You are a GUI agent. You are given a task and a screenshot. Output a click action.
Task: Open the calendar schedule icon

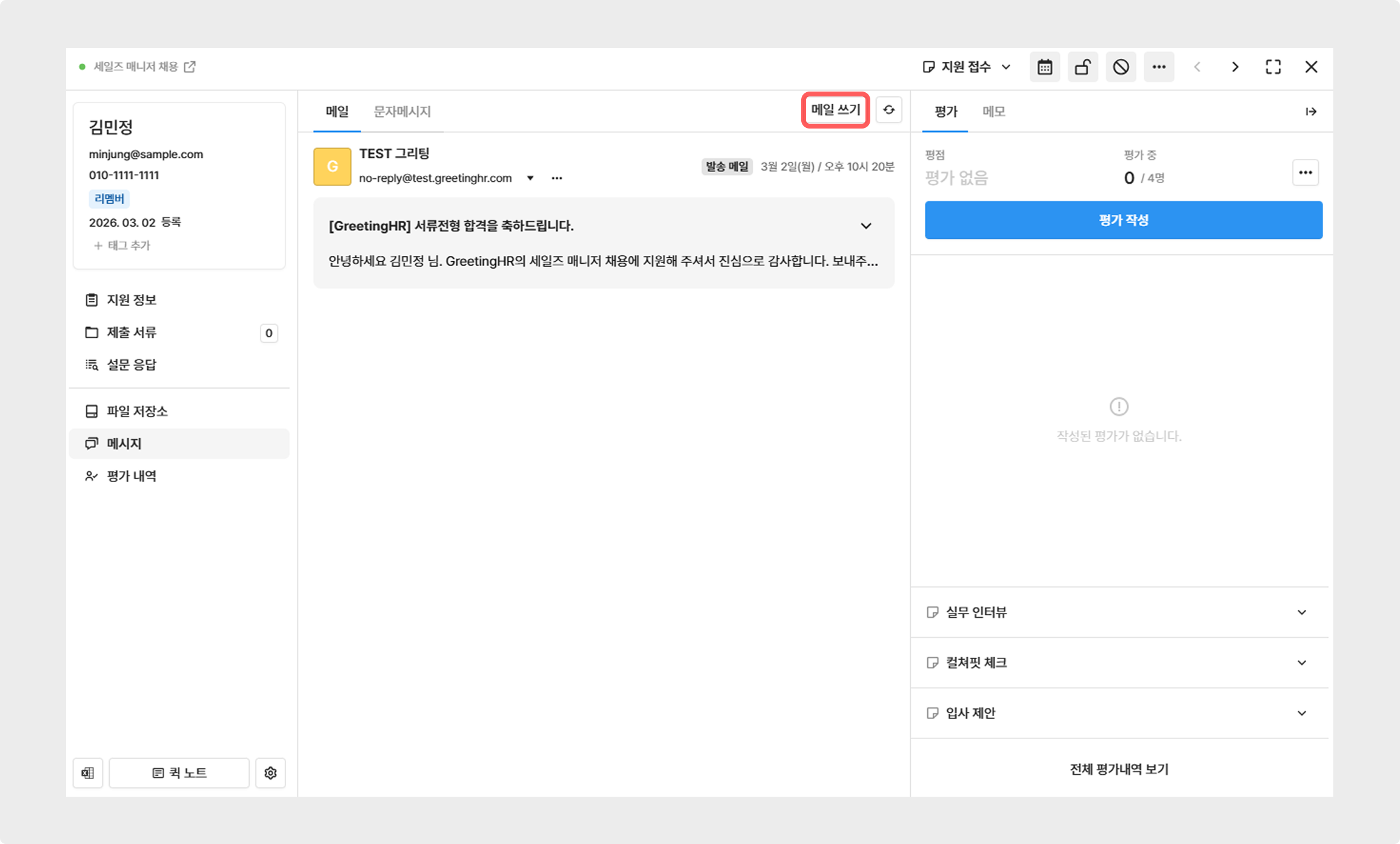pos(1045,67)
